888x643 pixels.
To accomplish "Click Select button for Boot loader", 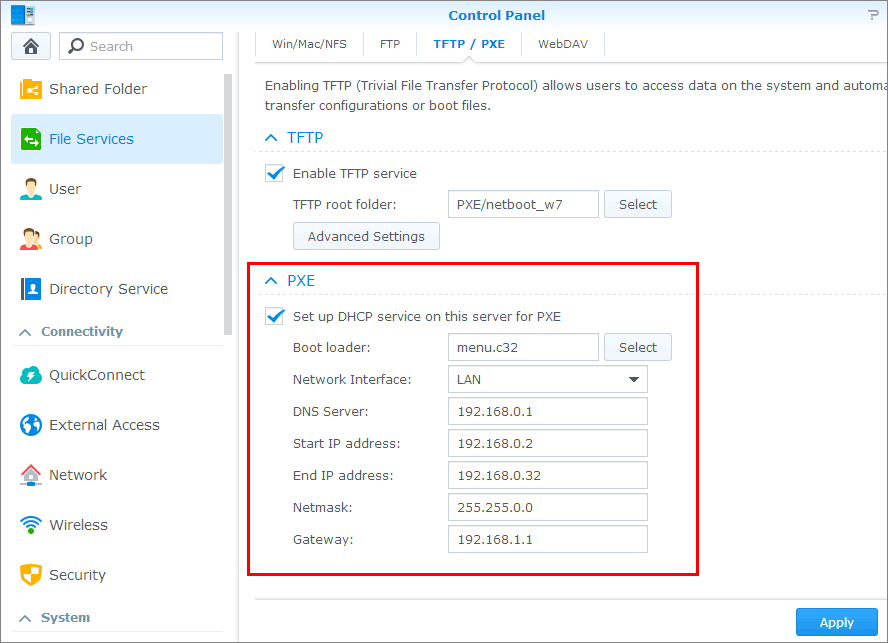I will [x=638, y=347].
